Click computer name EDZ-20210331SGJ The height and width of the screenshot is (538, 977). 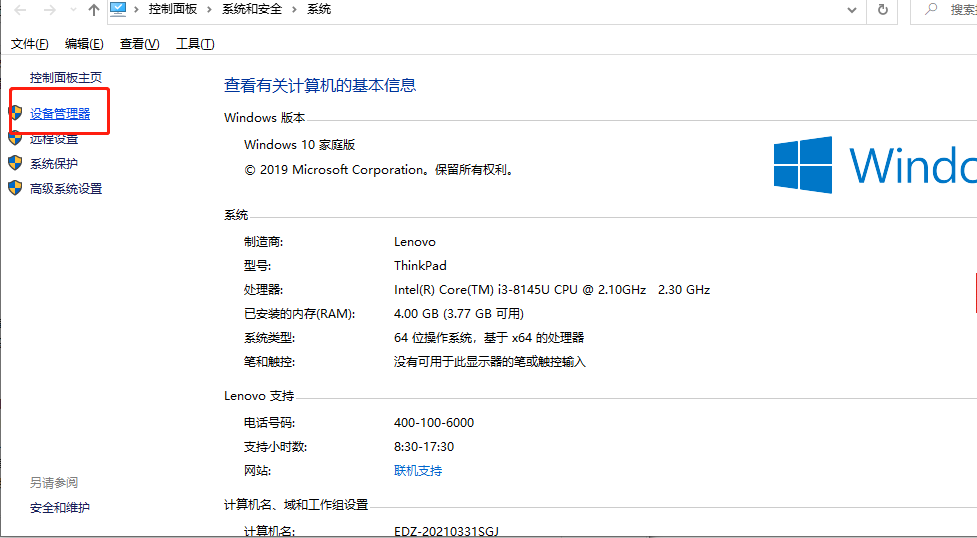point(446,532)
